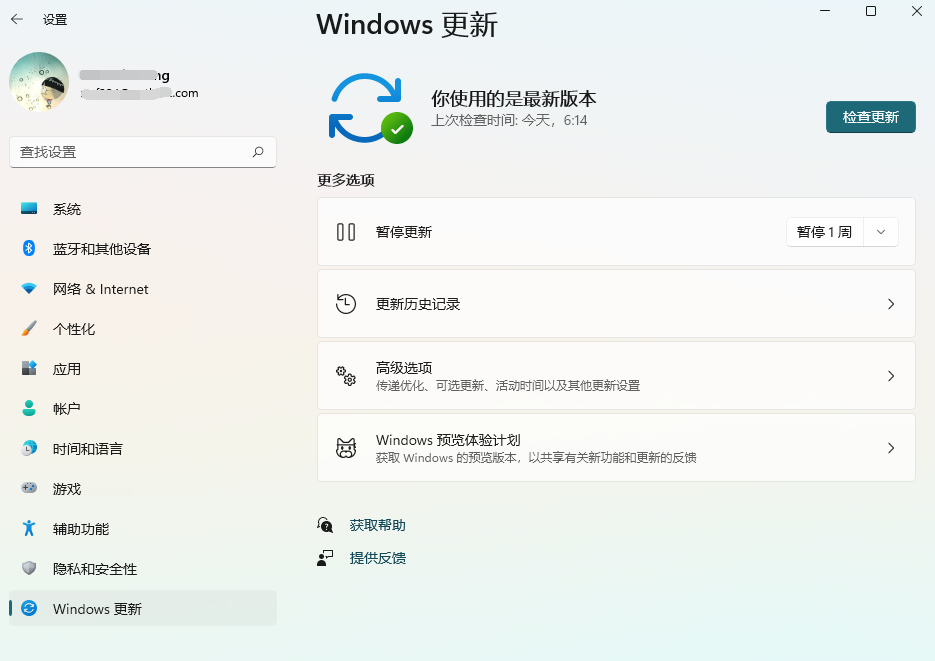
Task: Minimize the Settings window
Action: (x=825, y=11)
